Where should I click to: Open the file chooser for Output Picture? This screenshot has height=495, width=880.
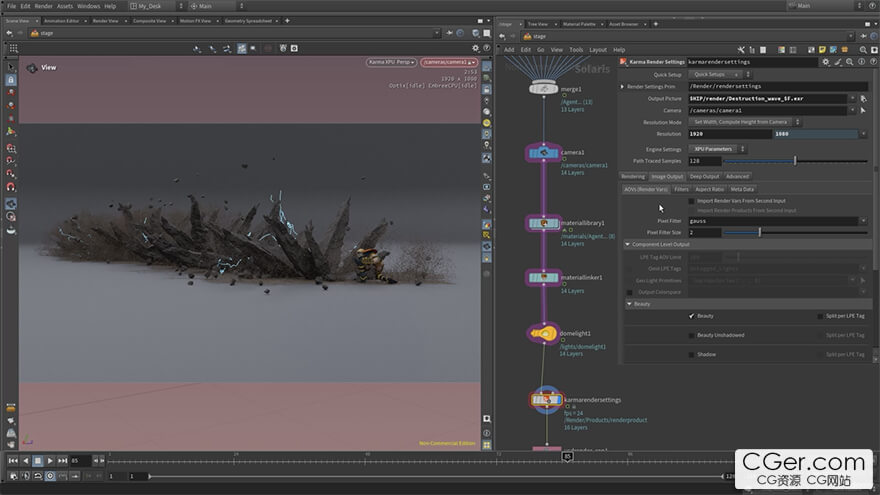(x=863, y=99)
